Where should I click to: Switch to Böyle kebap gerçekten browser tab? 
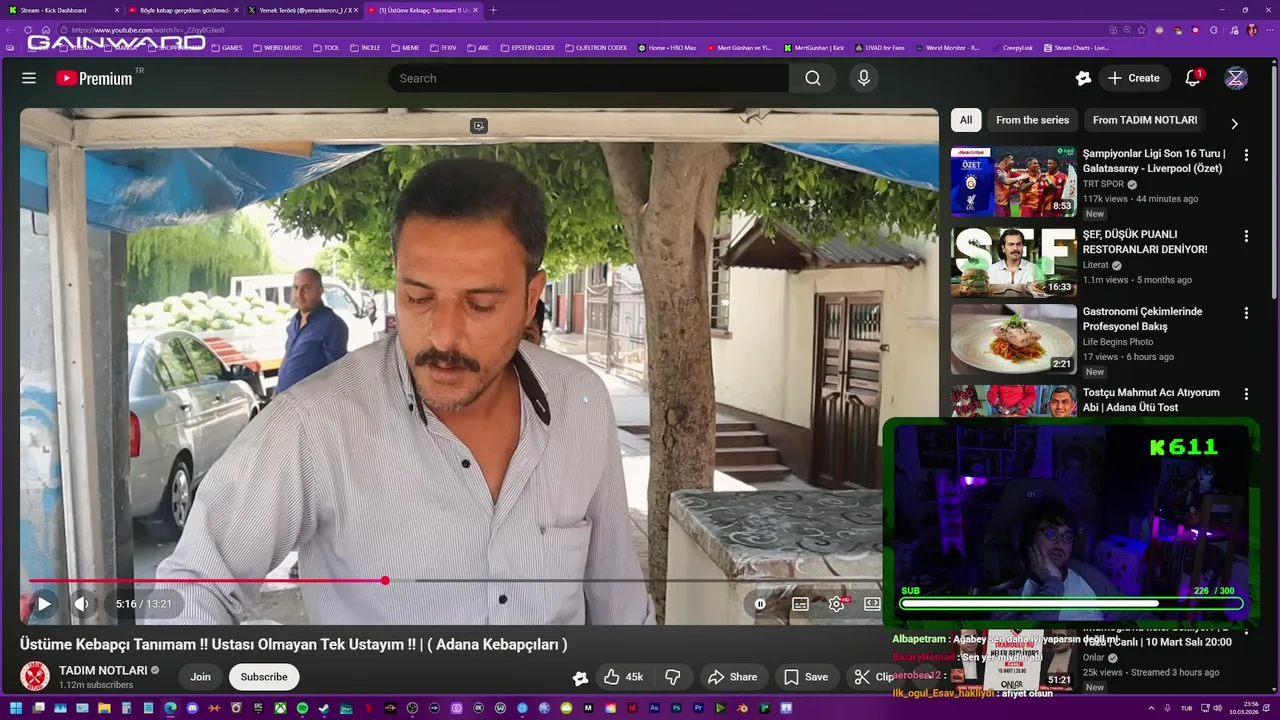coord(184,10)
